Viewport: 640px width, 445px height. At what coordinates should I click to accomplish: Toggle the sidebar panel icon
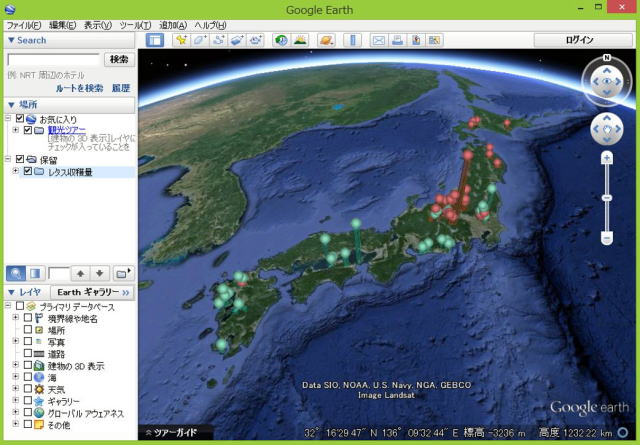pos(155,40)
